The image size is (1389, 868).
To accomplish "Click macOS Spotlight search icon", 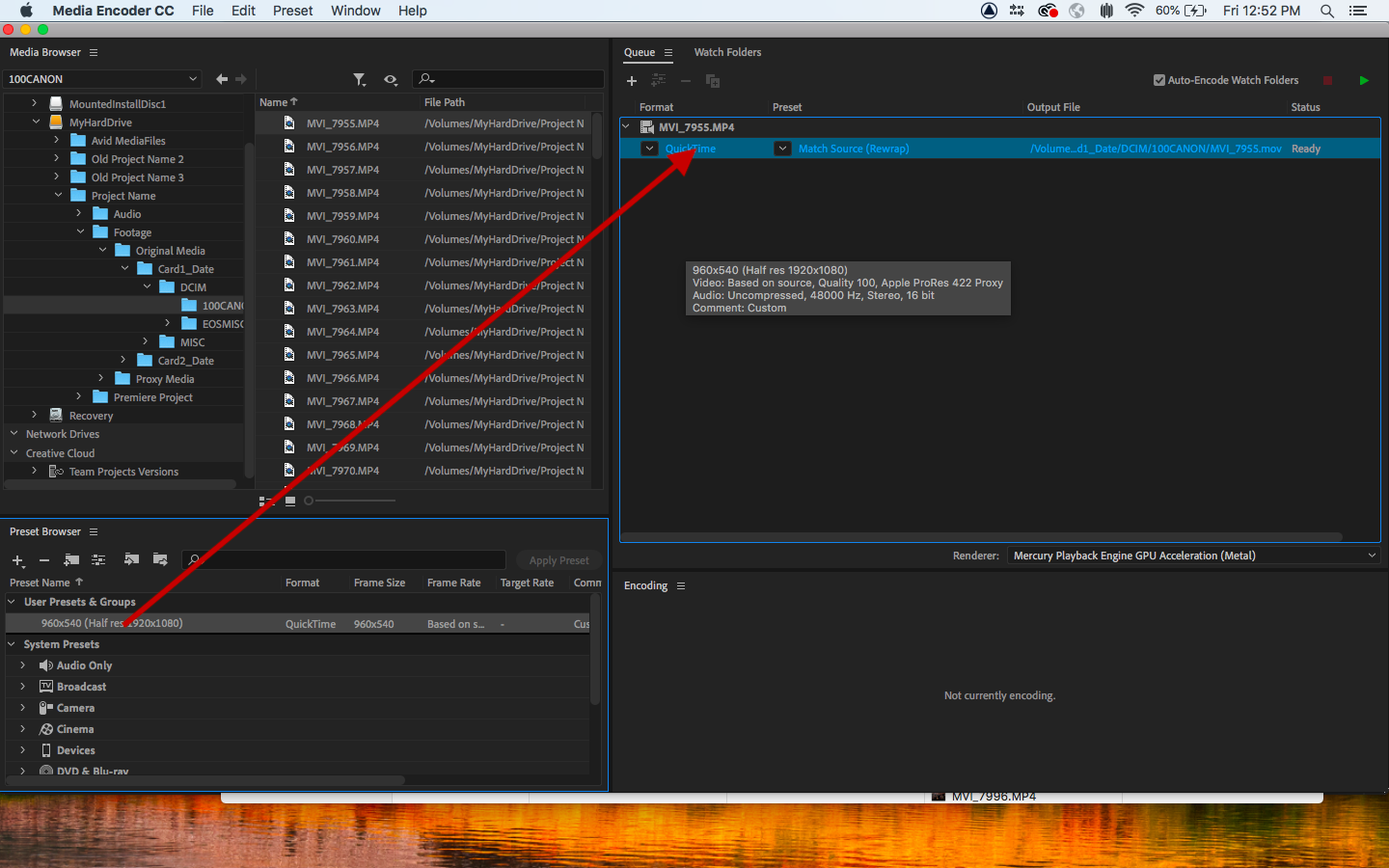I will pyautogui.click(x=1327, y=11).
